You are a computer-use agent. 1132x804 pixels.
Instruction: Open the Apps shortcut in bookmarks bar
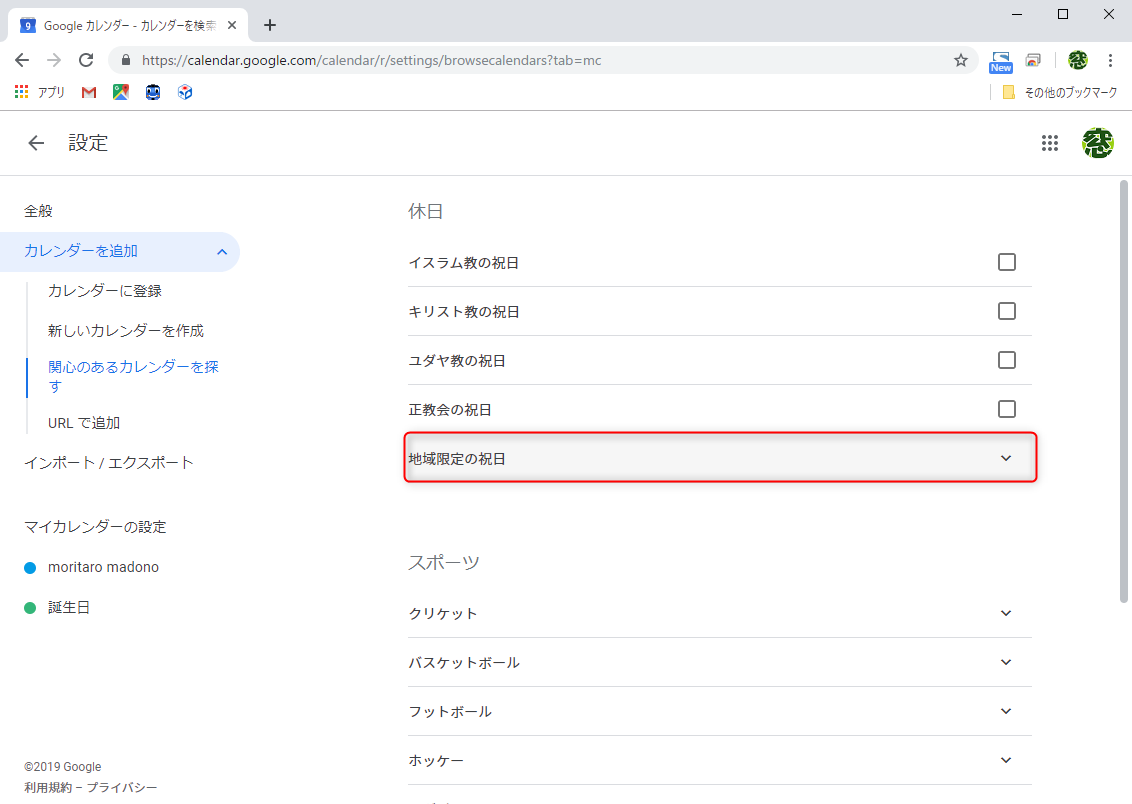pos(40,92)
